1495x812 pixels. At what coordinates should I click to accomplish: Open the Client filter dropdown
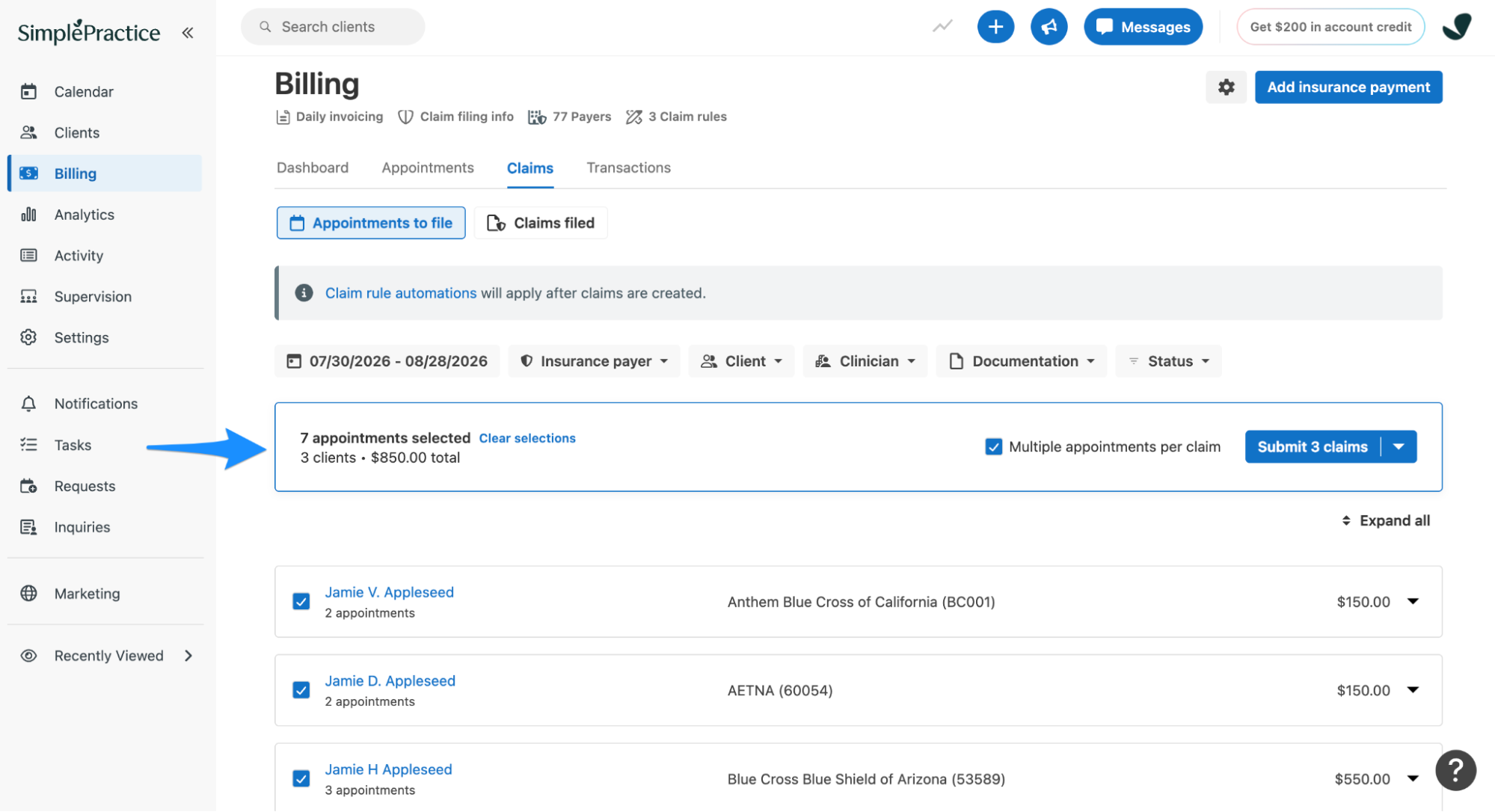(x=741, y=361)
